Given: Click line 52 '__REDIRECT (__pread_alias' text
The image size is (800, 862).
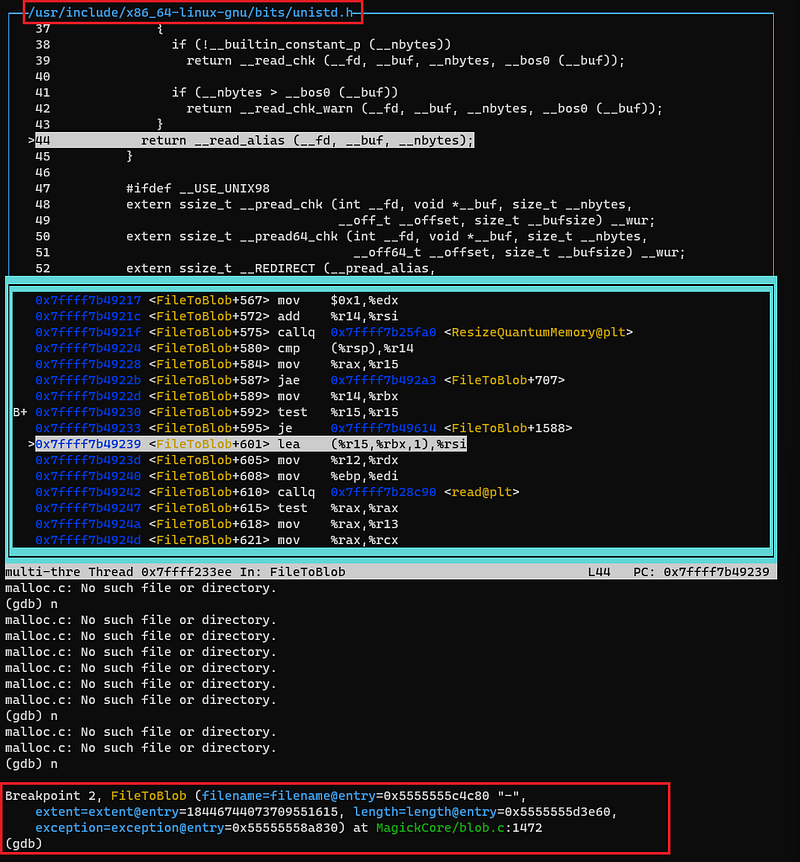Looking at the screenshot, I should tap(278, 268).
